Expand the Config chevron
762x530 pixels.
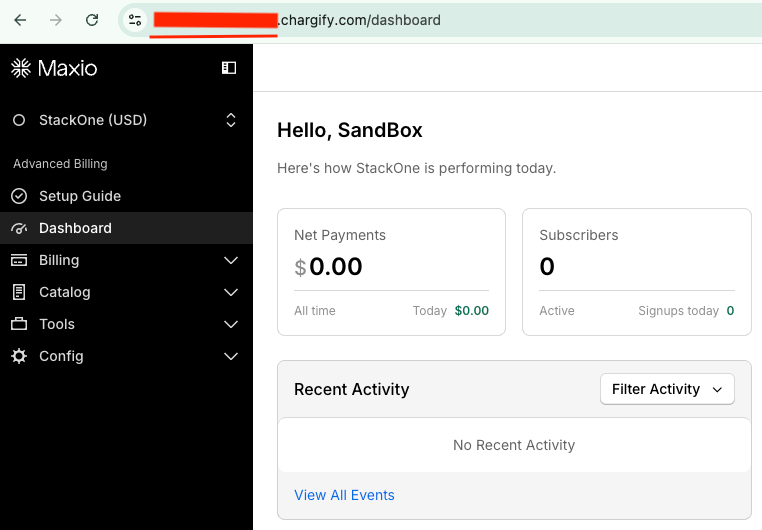point(231,357)
